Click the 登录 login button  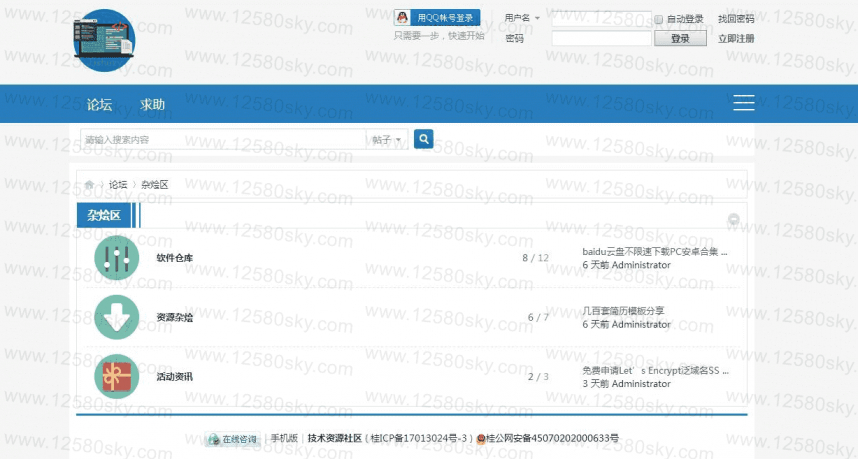tap(680, 38)
